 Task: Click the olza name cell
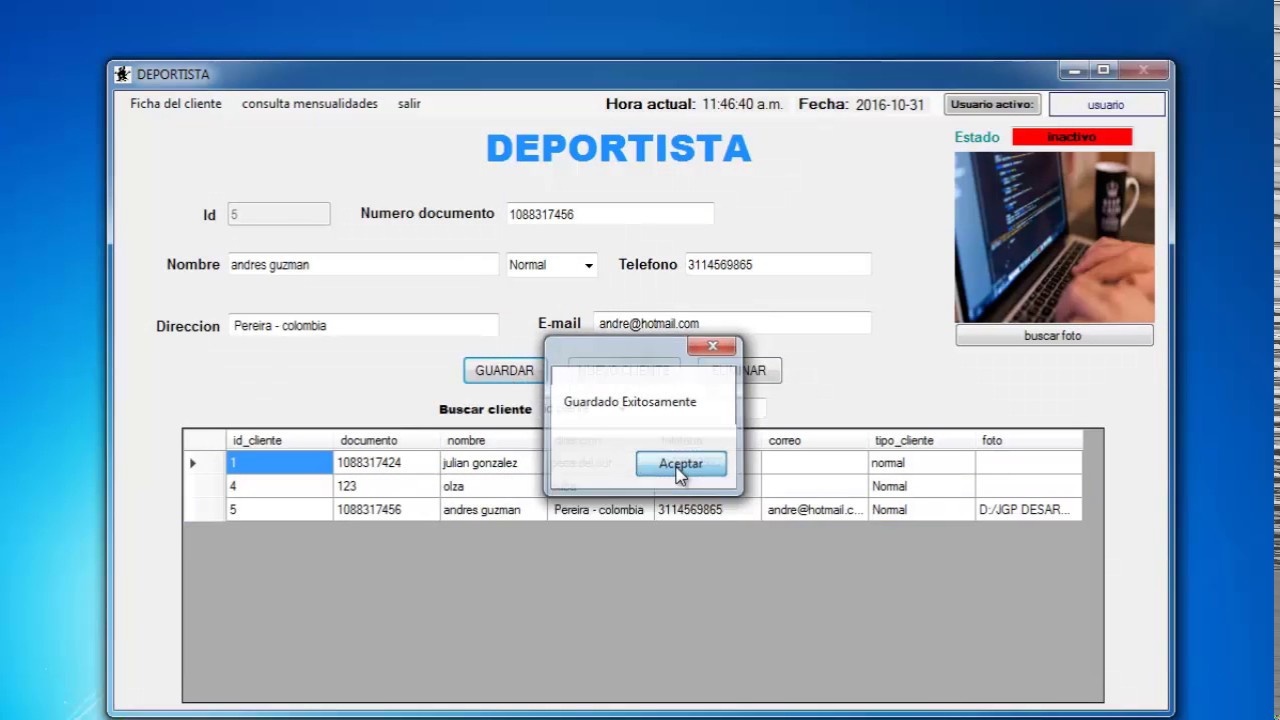tap(494, 486)
